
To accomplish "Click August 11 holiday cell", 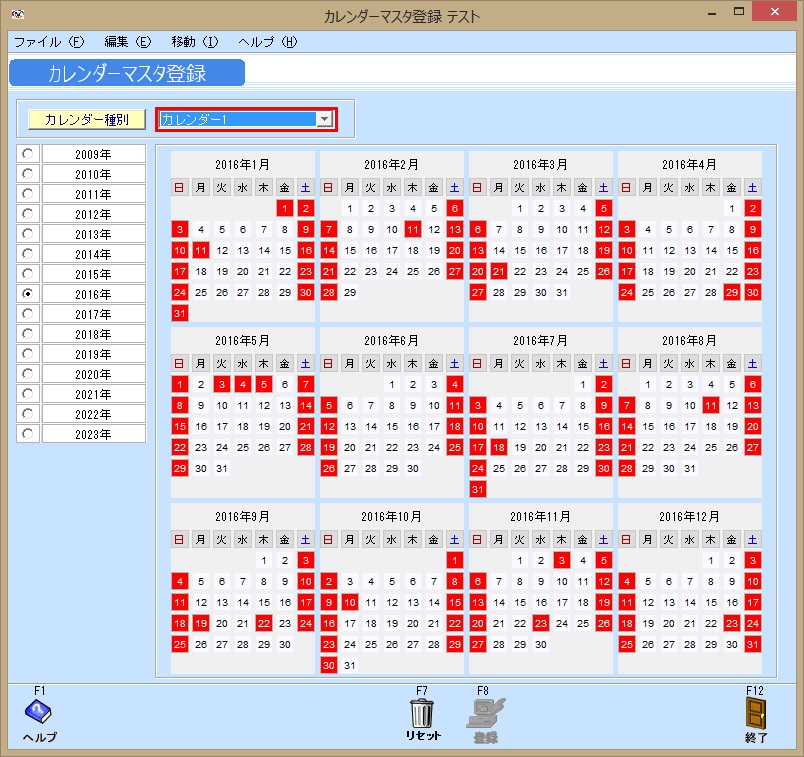I will point(711,405).
